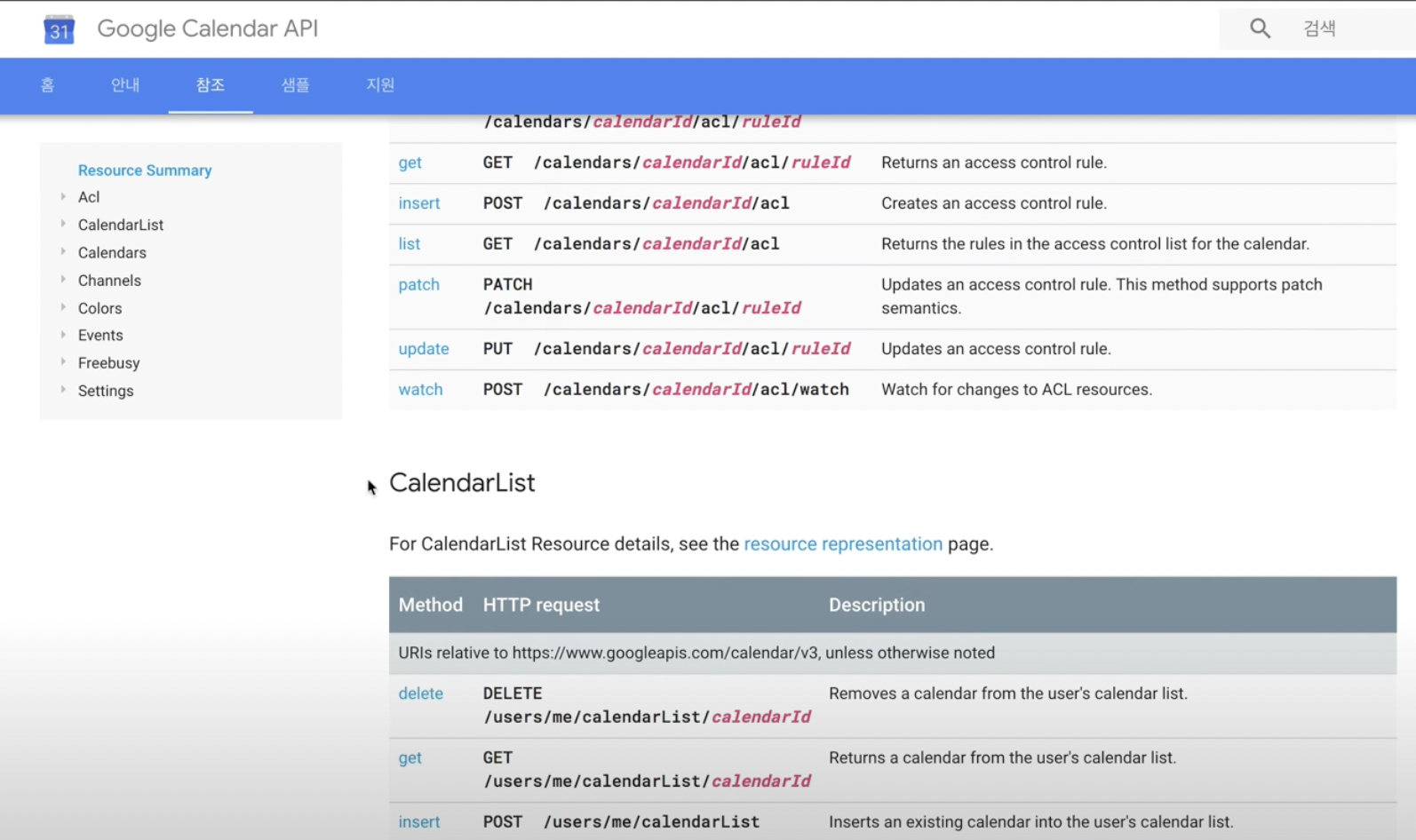
Task: Open the Resource Summary sidebar link
Action: coord(145,170)
